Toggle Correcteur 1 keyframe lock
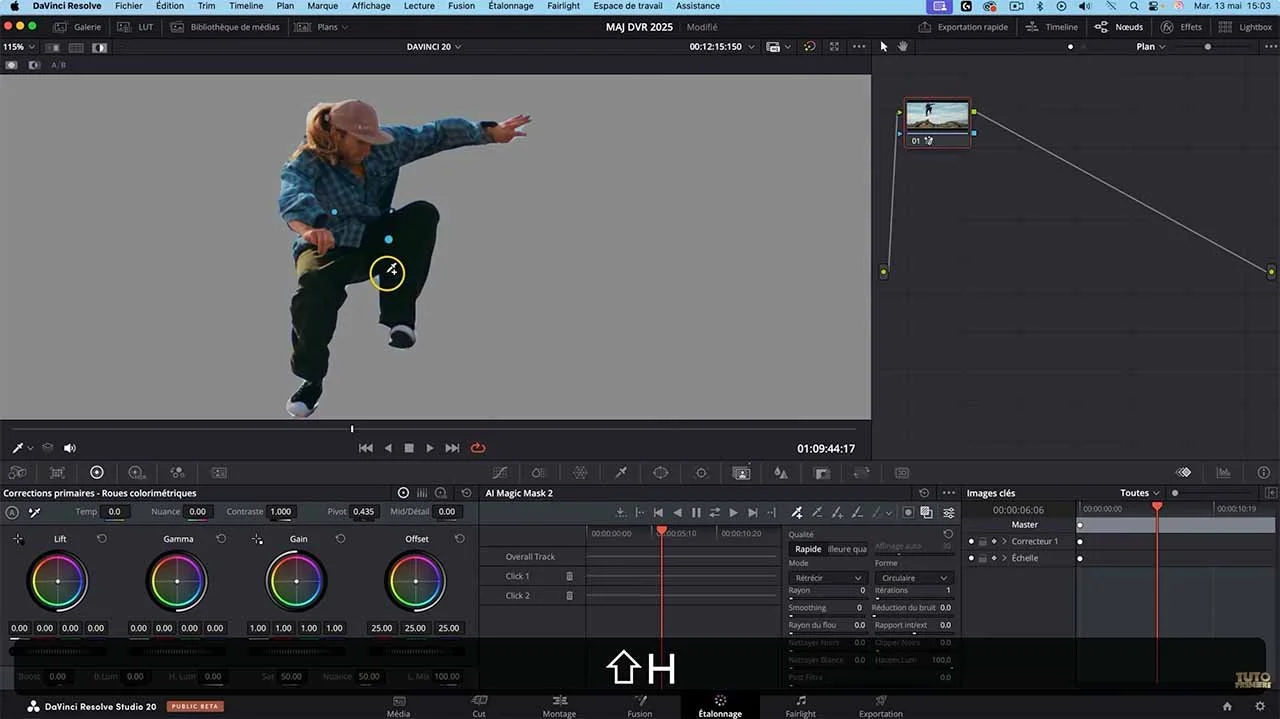The height and width of the screenshot is (719, 1280). (x=982, y=541)
